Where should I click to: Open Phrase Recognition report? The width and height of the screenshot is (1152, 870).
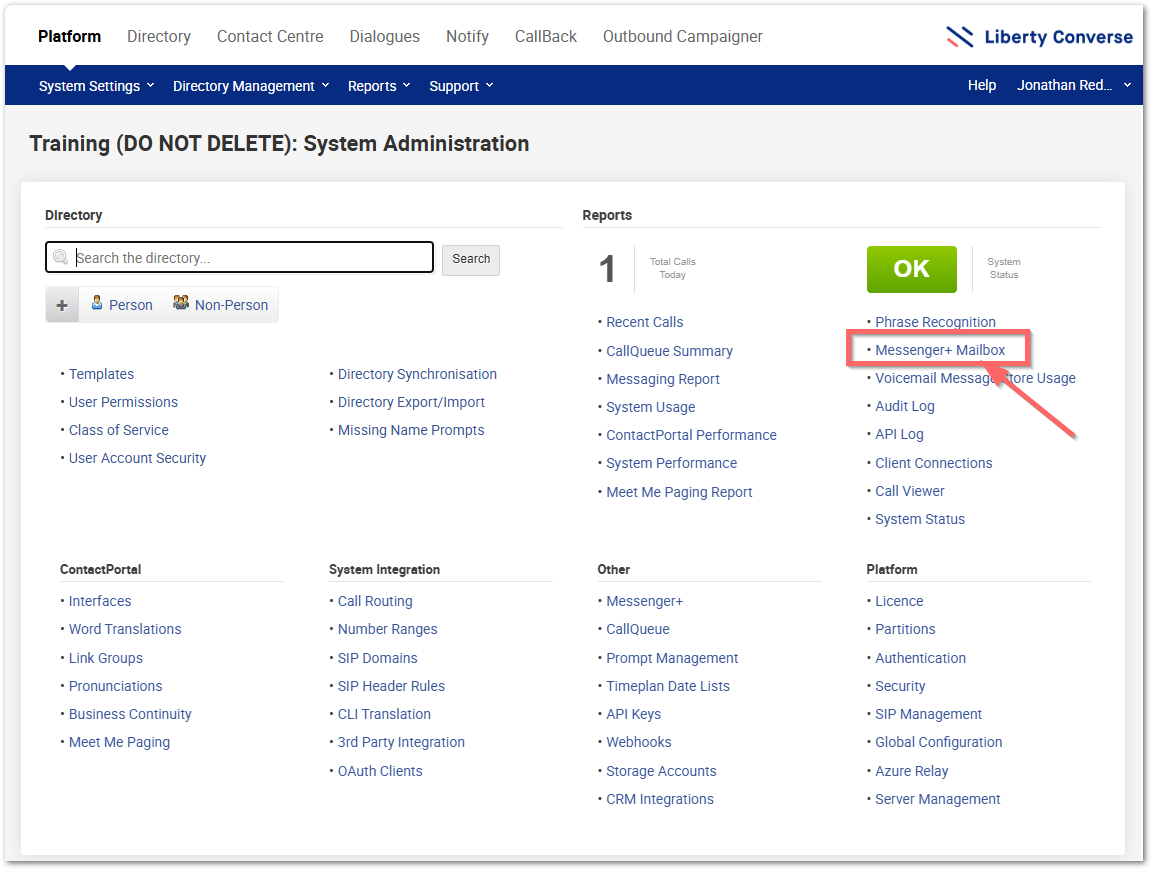(935, 322)
